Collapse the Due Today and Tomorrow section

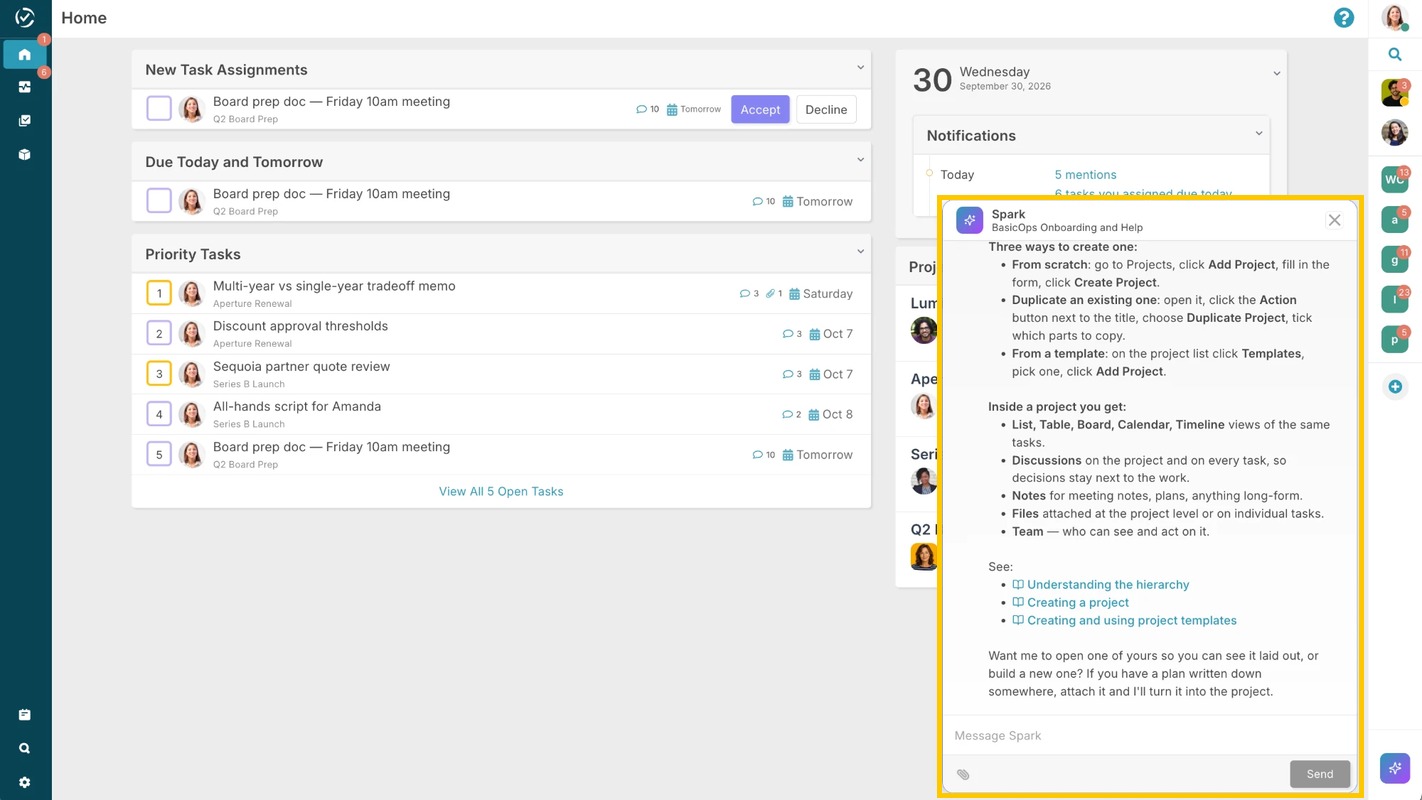[860, 160]
